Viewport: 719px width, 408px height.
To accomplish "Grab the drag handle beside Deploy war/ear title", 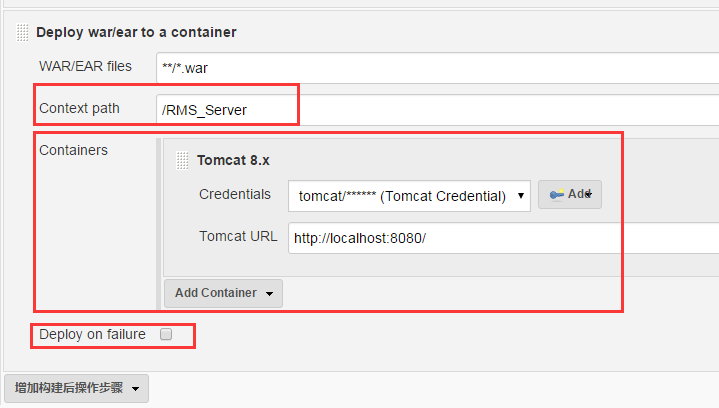I will click(22, 33).
